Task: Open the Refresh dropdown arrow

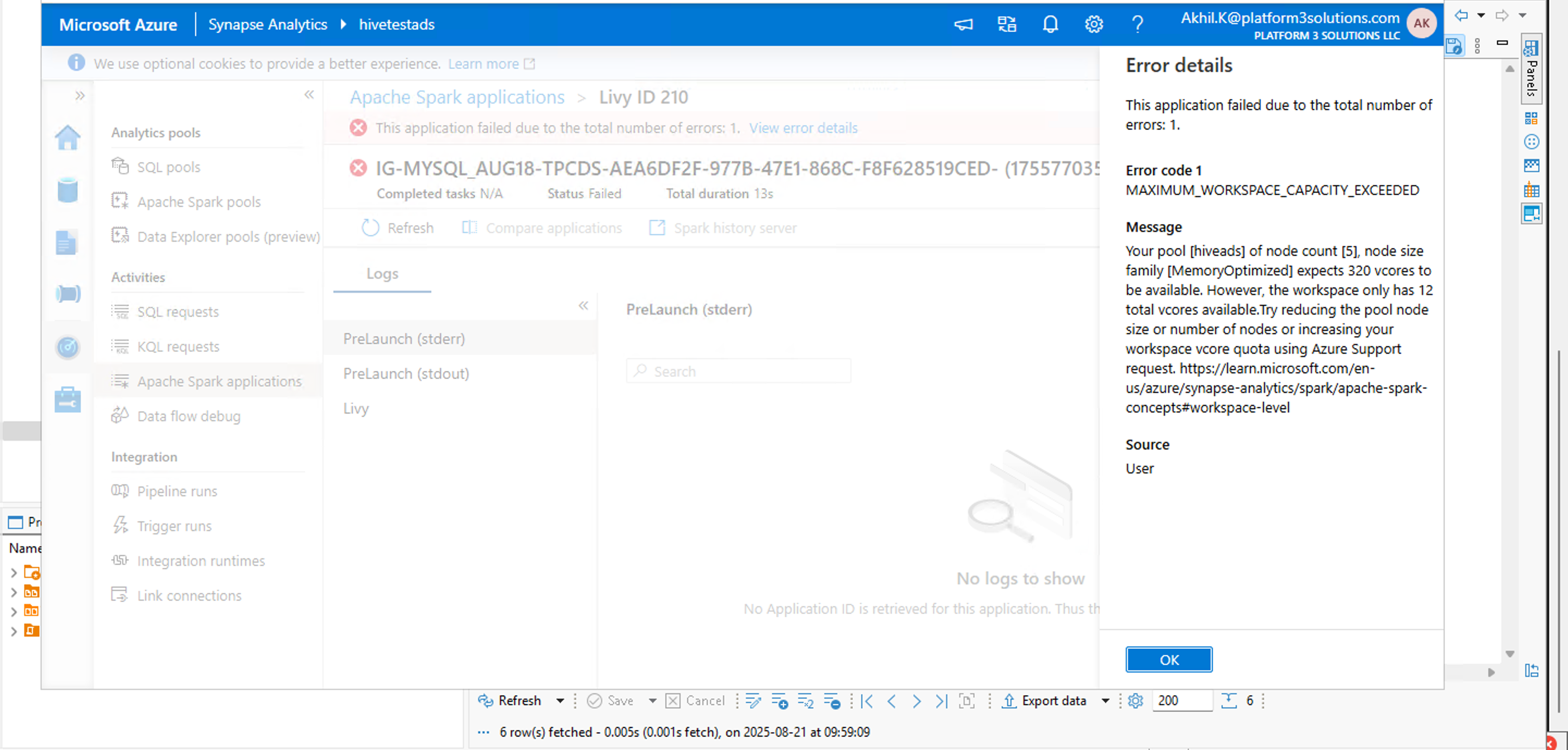Action: (x=560, y=700)
